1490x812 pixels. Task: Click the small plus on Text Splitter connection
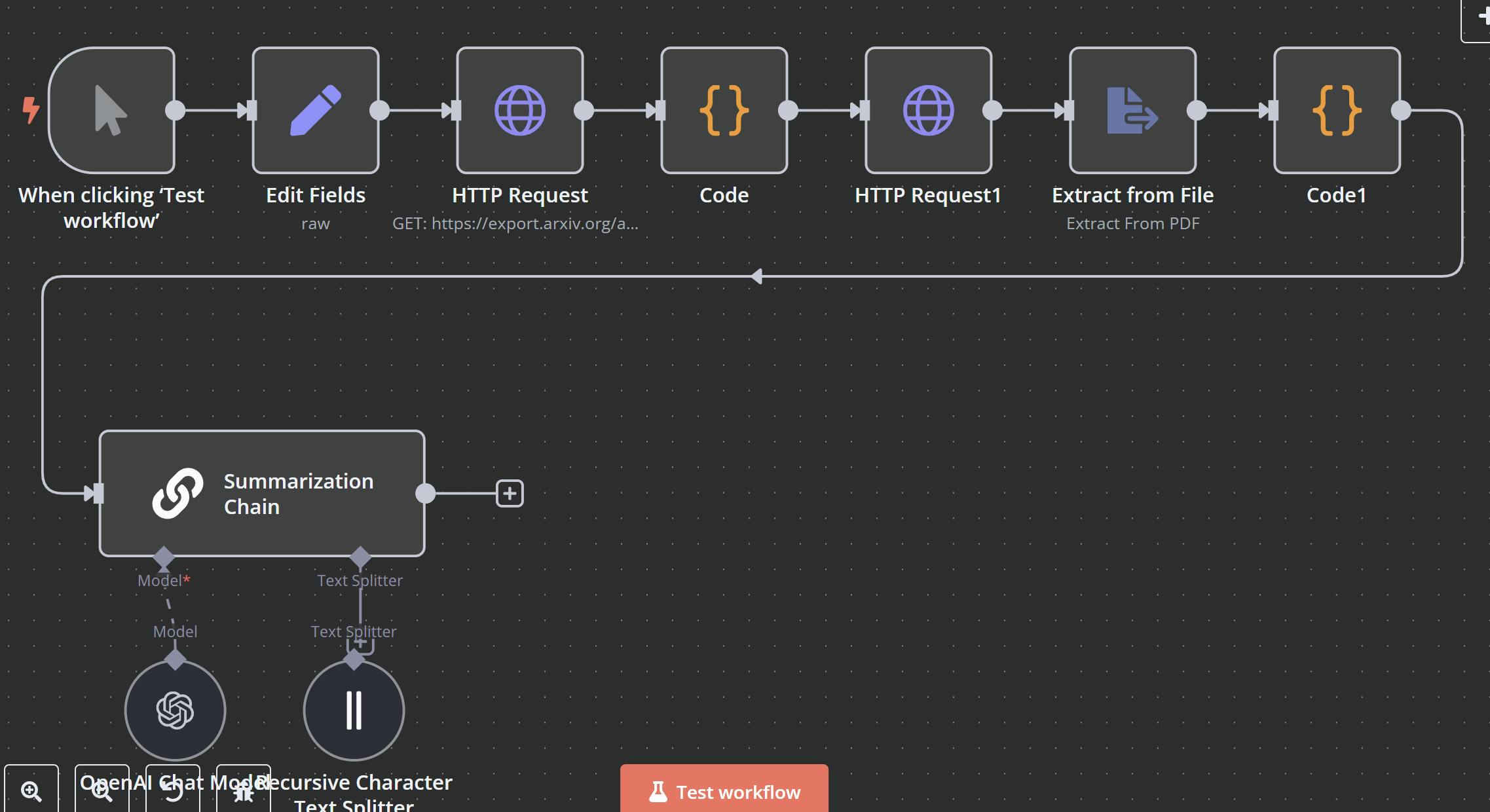point(360,644)
